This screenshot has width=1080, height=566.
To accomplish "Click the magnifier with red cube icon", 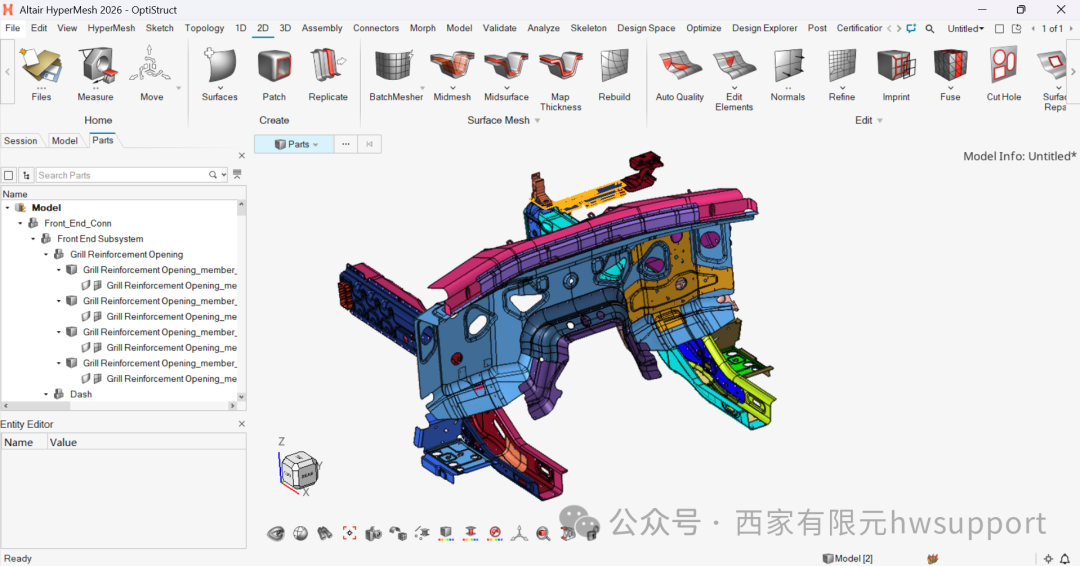I will (543, 534).
